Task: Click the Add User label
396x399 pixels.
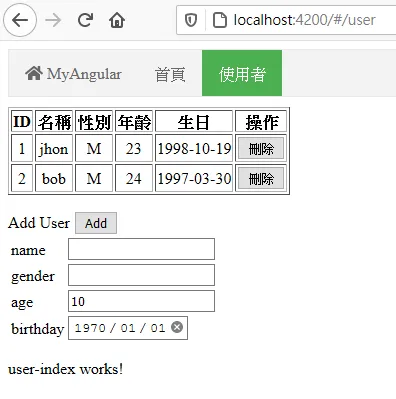Action: coord(39,223)
